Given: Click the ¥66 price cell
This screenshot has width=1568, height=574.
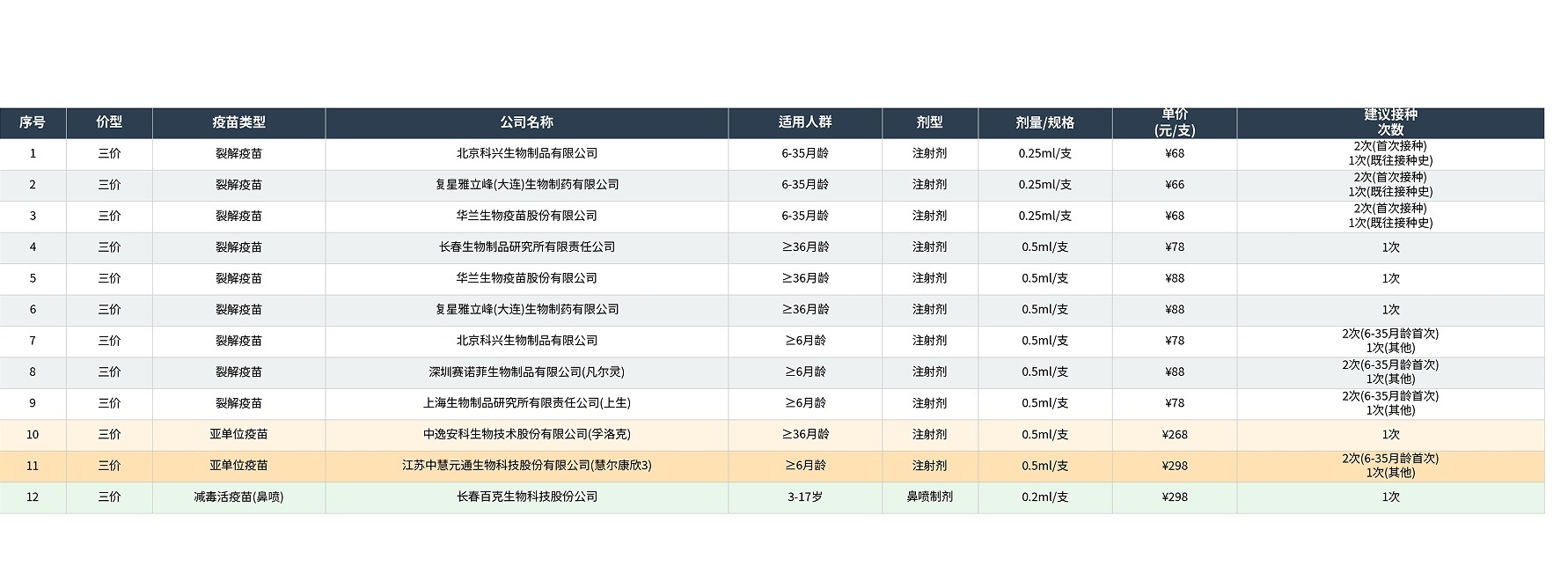Looking at the screenshot, I should coord(1175,185).
